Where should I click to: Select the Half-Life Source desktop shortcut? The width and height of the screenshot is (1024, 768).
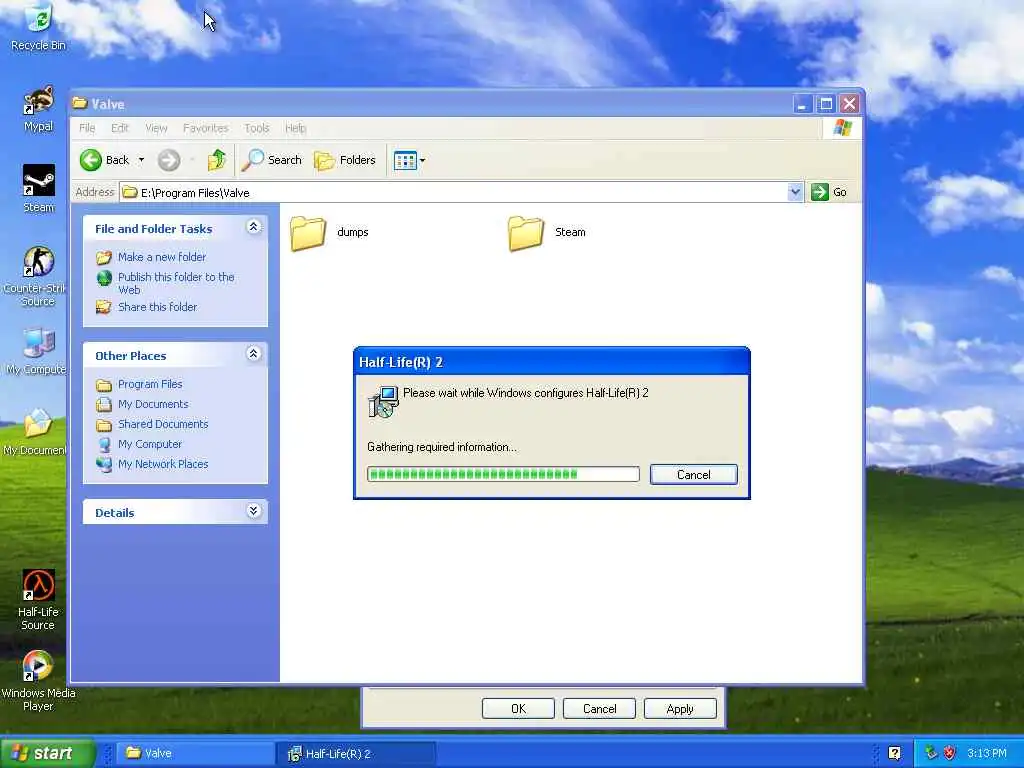click(38, 600)
